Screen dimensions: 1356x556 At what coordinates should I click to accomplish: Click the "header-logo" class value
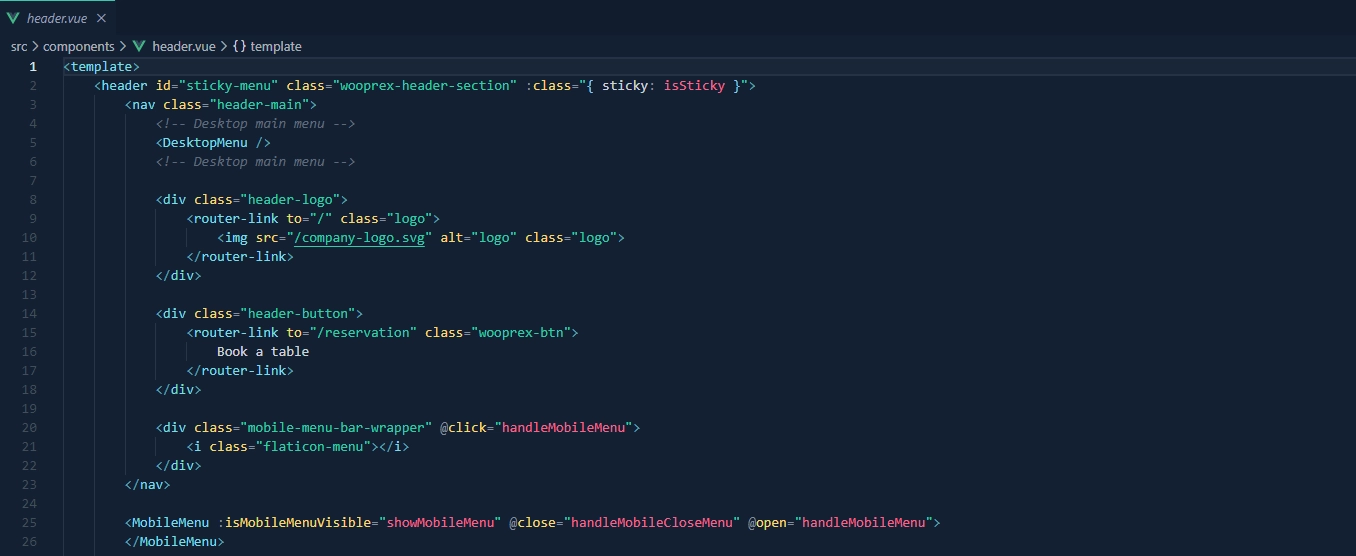click(x=290, y=199)
